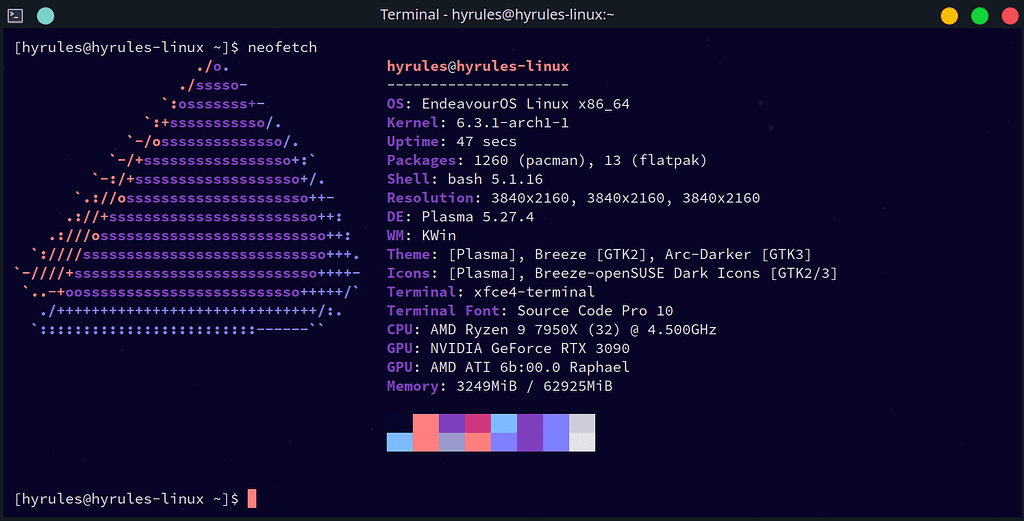Click the magenta pink block in top palette row

pos(477,423)
